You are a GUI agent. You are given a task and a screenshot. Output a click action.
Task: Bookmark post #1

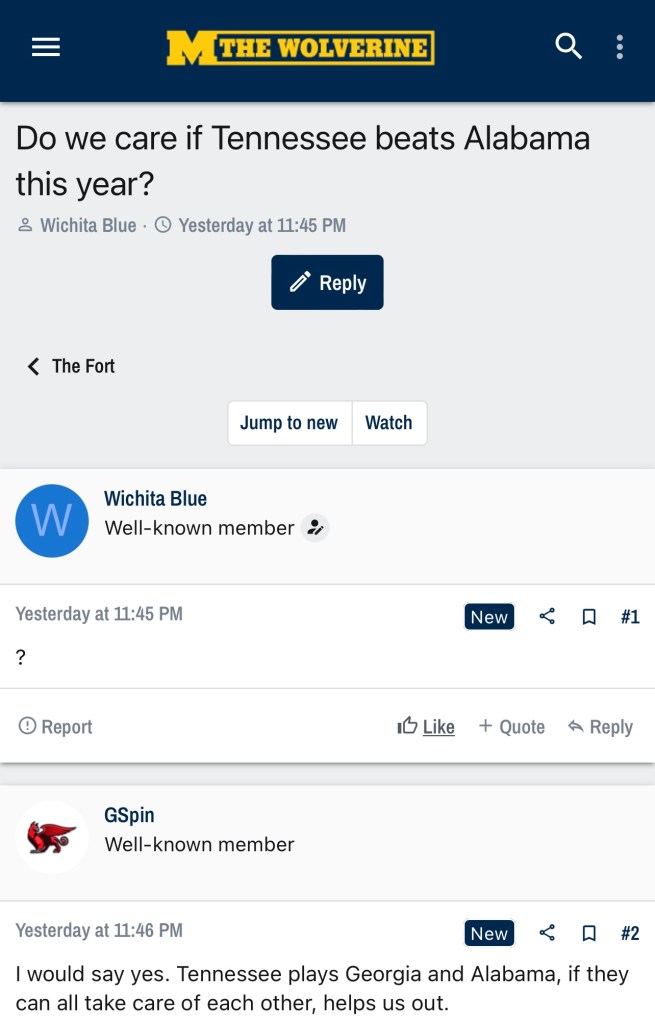pyautogui.click(x=589, y=617)
